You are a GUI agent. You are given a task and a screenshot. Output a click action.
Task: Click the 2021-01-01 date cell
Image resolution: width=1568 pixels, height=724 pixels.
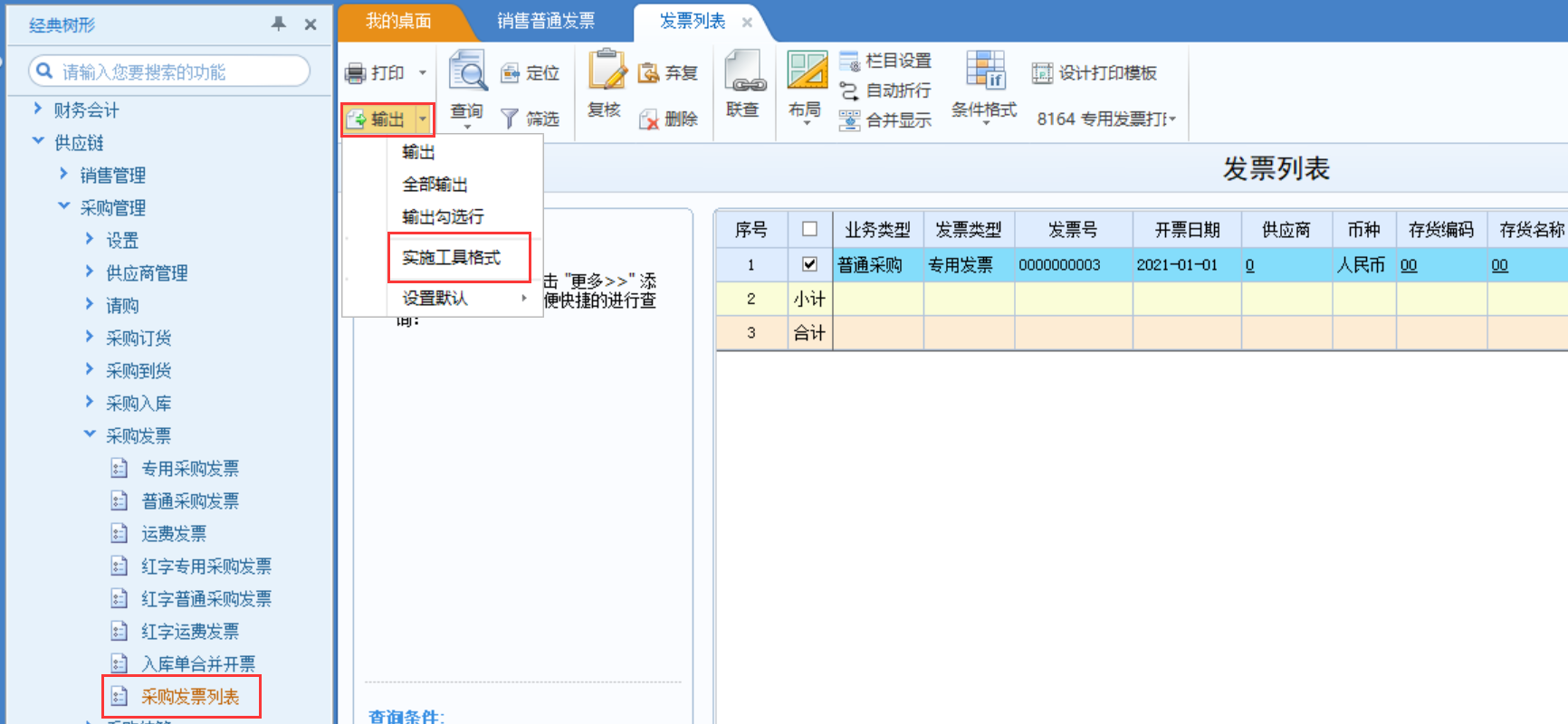tap(1187, 265)
